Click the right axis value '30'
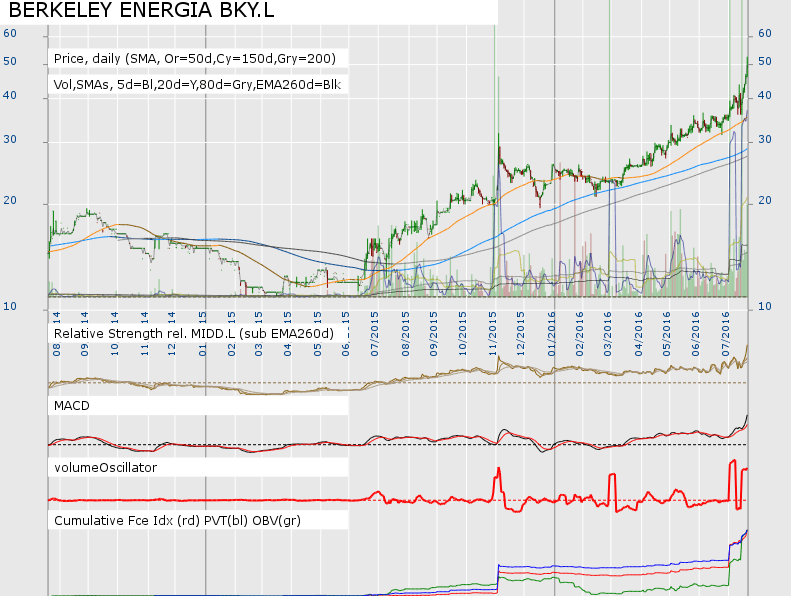This screenshot has height=596, width=791. [x=765, y=139]
